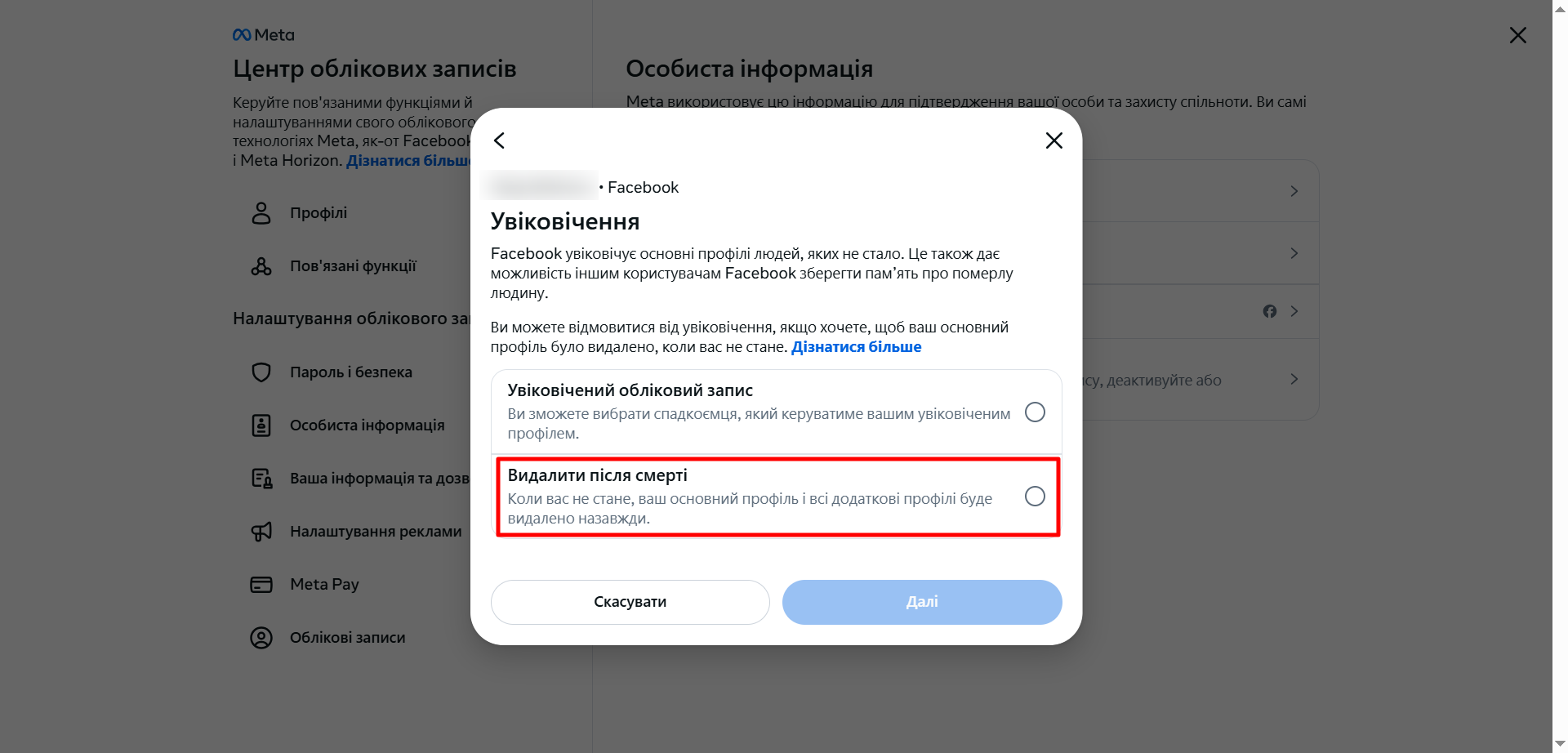Click the page scrollbar down arrow

coord(1560,744)
